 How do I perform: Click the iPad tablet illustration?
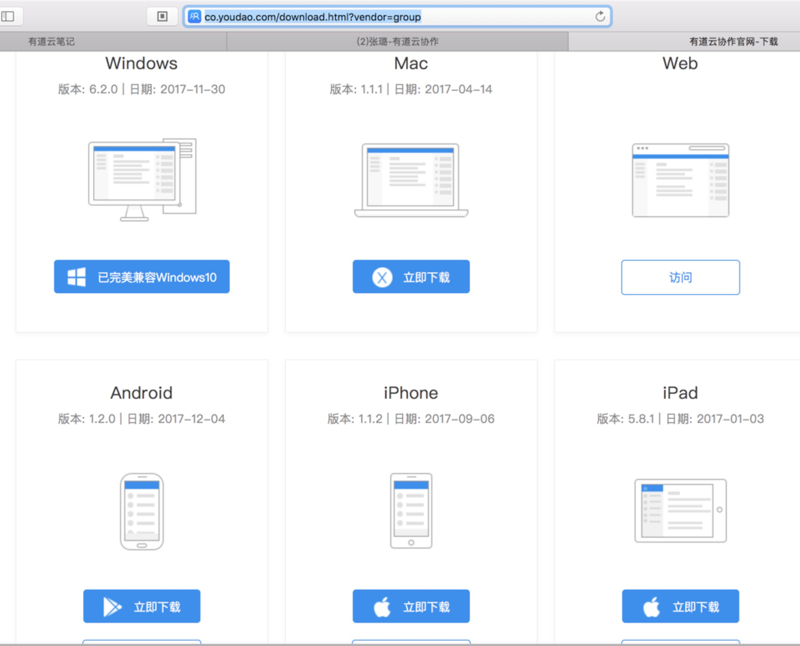681,510
